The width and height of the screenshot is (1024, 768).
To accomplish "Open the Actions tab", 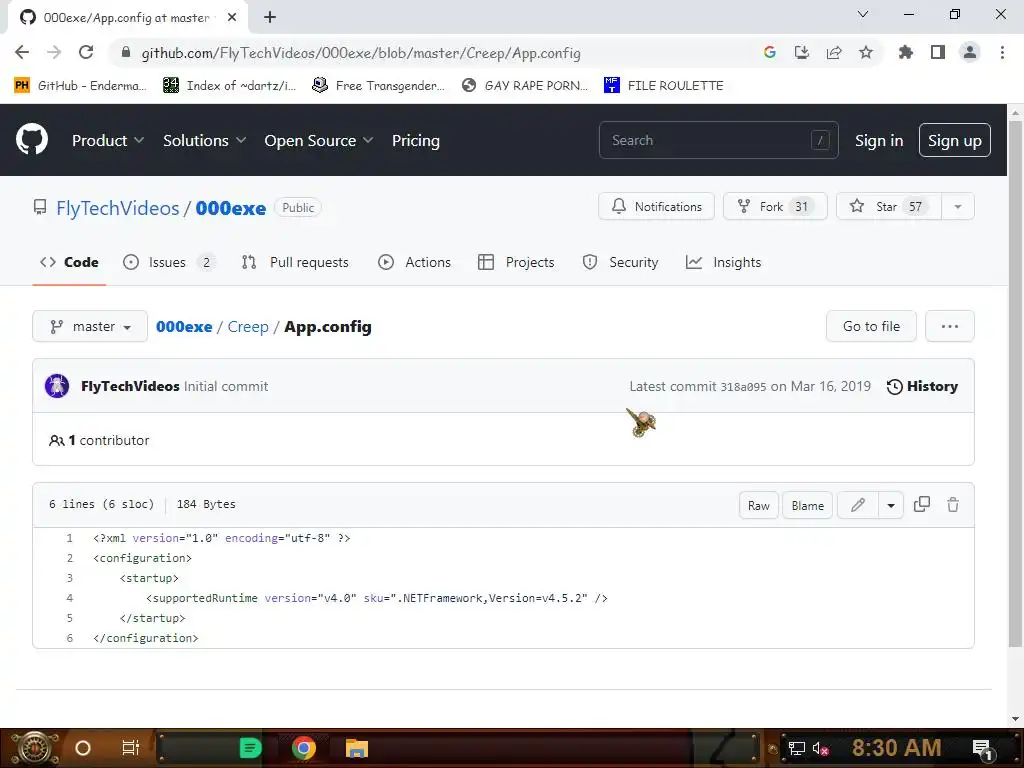I will (x=414, y=262).
